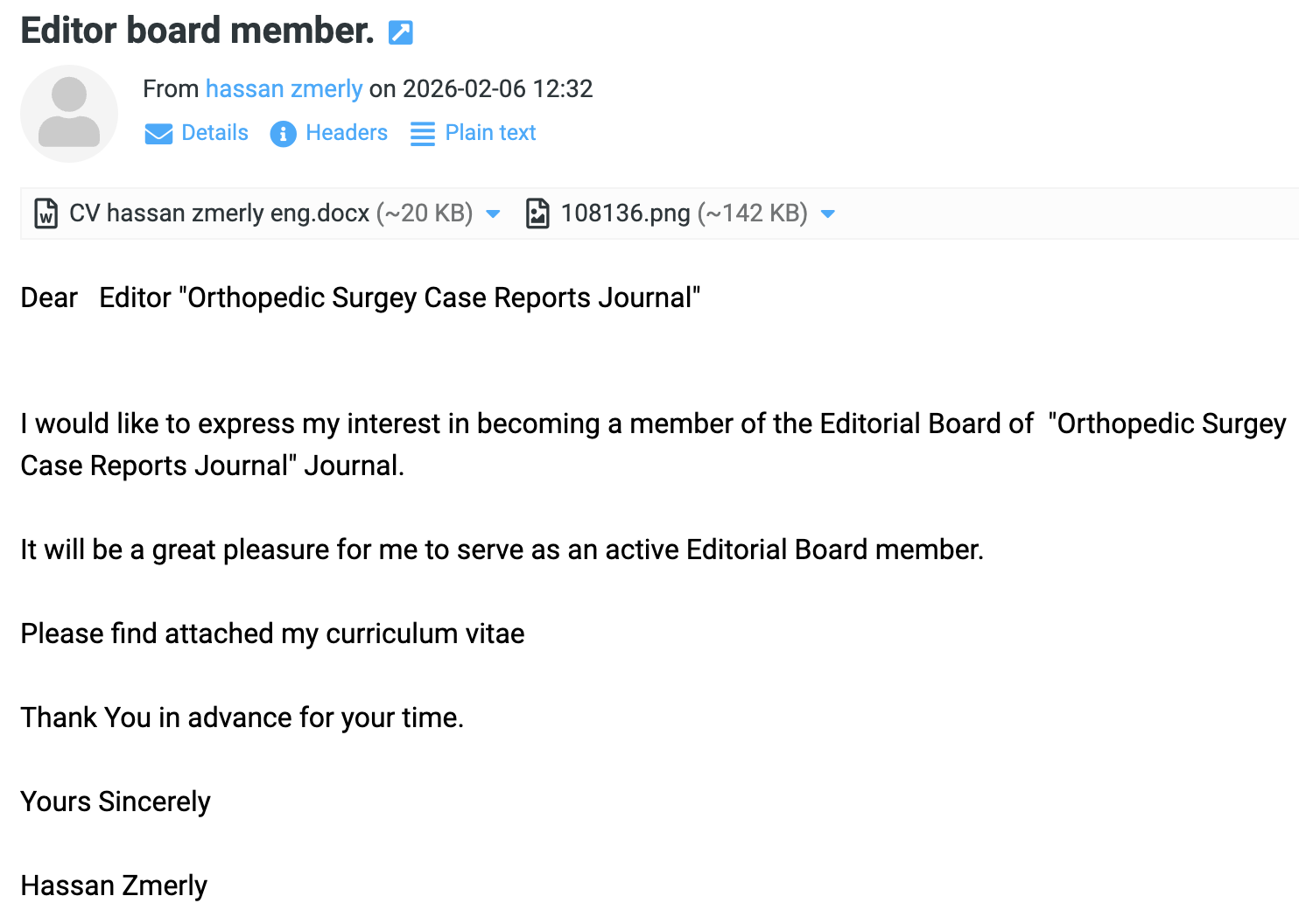Click the lines icon beside Plain text
The image size is (1299, 924).
[x=423, y=134]
